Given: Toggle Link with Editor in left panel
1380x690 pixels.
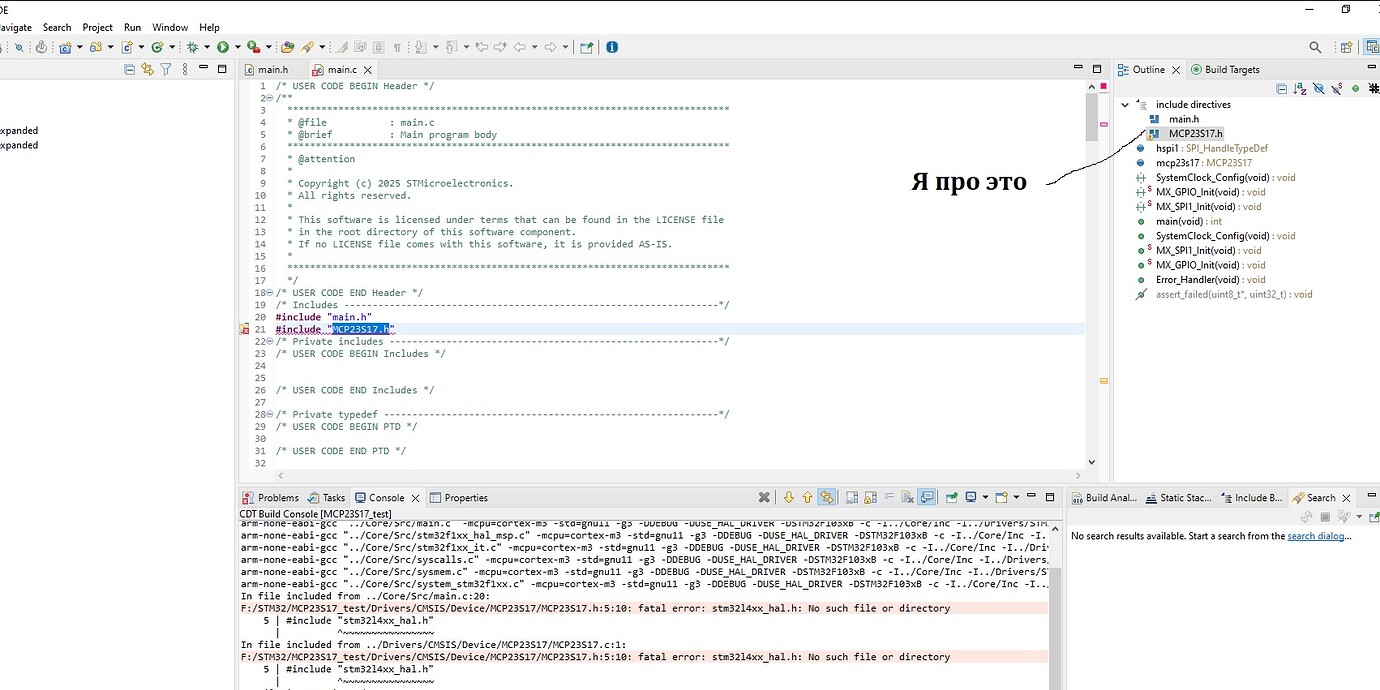Looking at the screenshot, I should (148, 69).
